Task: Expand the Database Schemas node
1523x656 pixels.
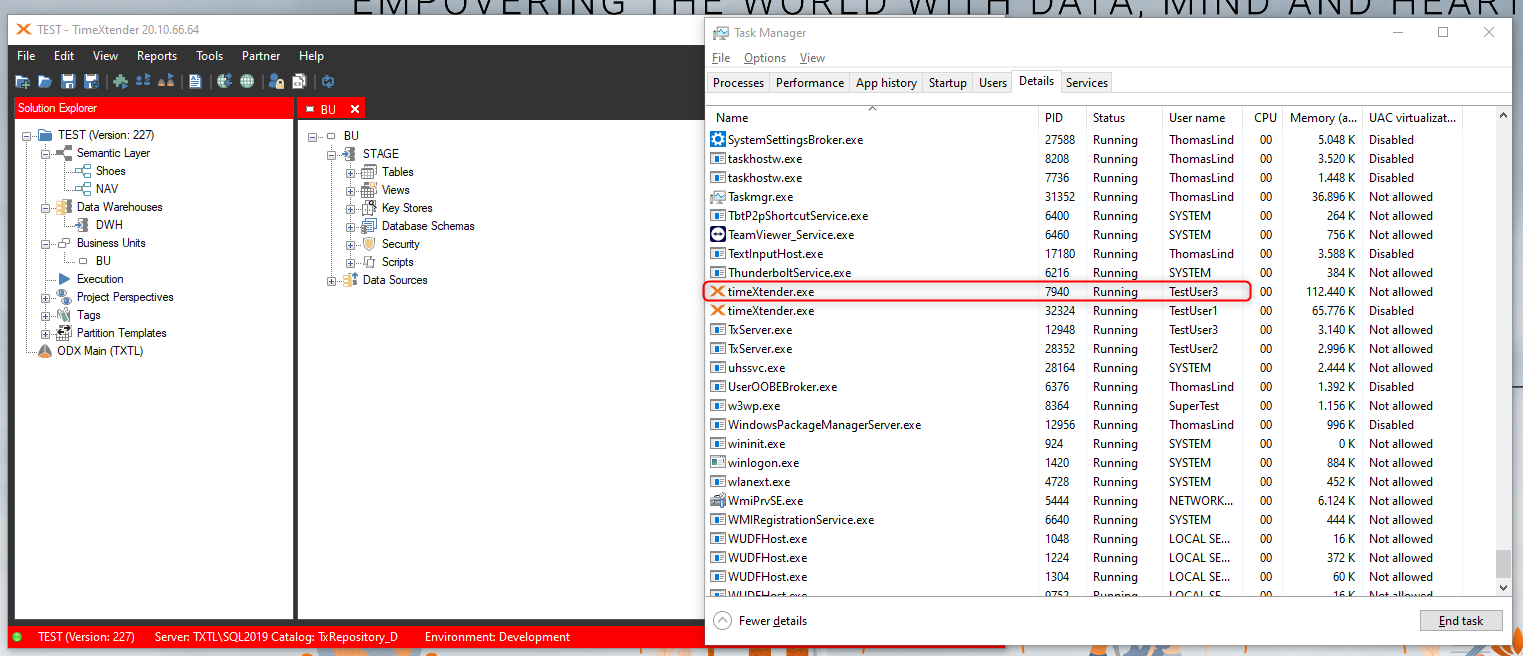Action: 351,226
